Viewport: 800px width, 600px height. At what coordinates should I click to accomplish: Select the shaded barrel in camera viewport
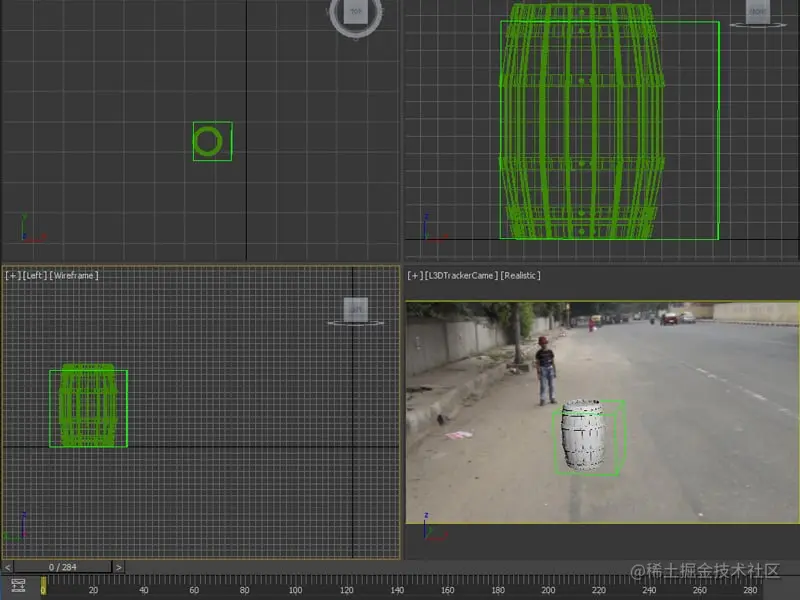coord(583,435)
